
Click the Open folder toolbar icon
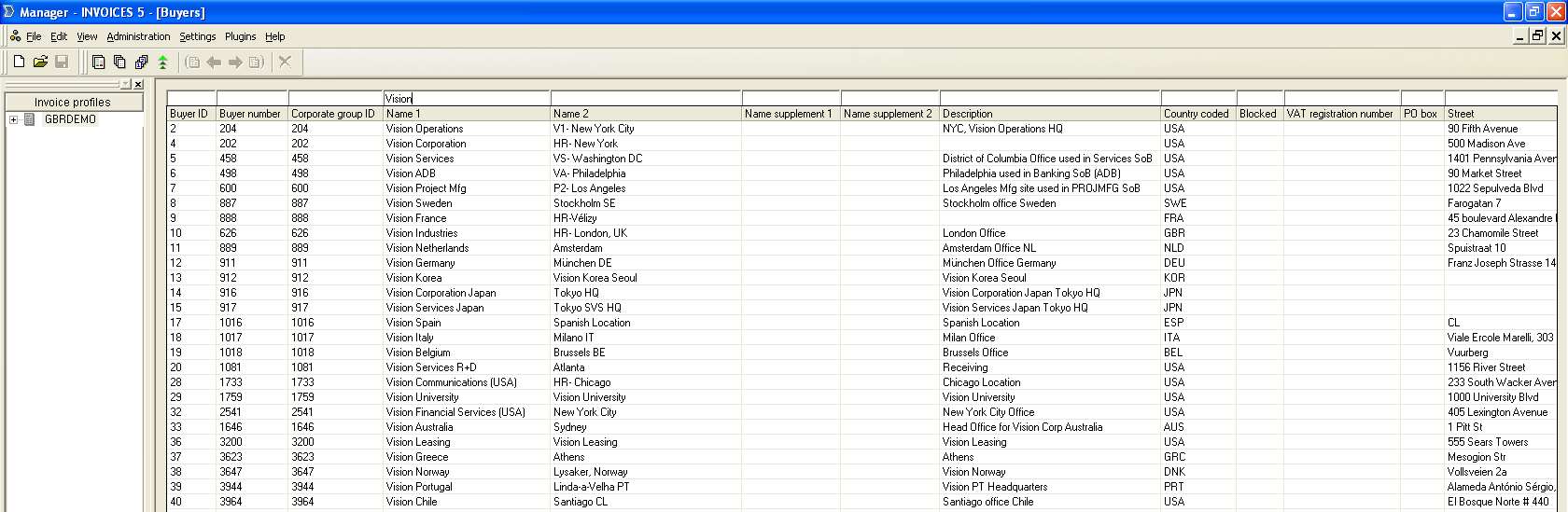[40, 62]
